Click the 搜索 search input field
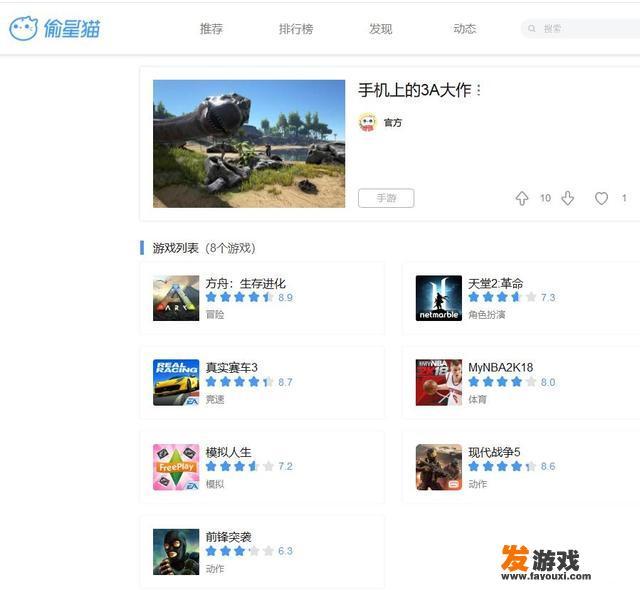640x590 pixels. (581, 29)
